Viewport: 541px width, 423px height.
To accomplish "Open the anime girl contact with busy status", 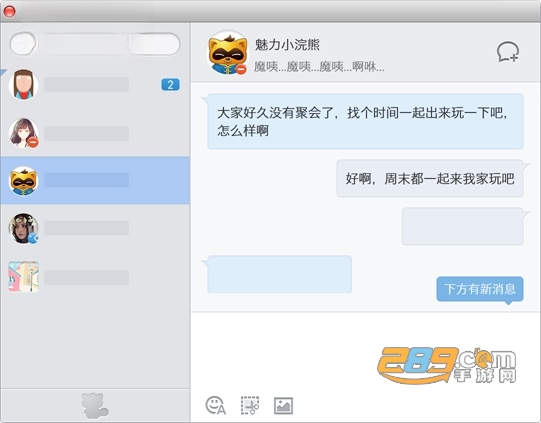I will click(x=95, y=133).
